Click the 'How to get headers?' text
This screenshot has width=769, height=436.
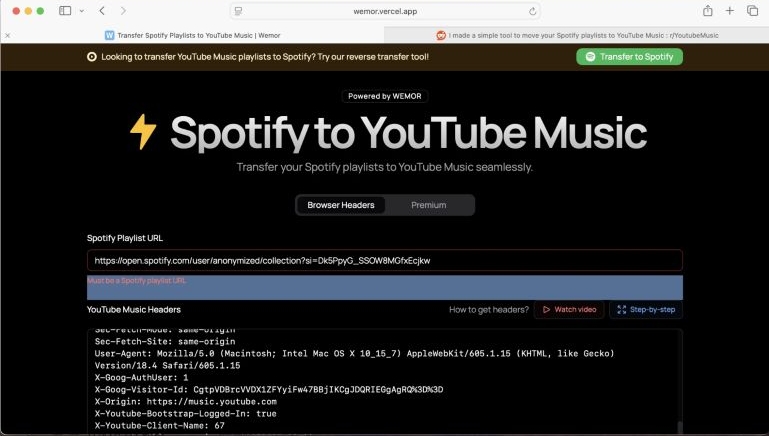[x=489, y=309]
